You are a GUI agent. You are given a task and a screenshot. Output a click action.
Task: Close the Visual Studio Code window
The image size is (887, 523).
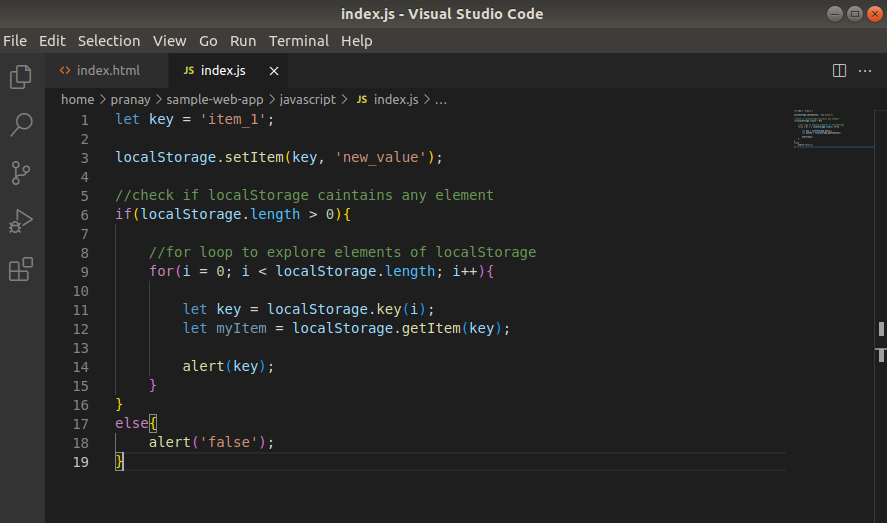(x=875, y=14)
